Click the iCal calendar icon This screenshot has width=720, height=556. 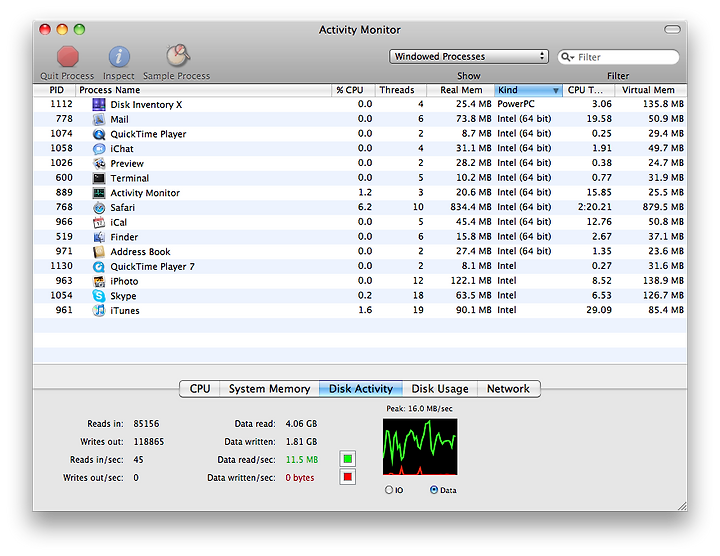tap(99, 222)
